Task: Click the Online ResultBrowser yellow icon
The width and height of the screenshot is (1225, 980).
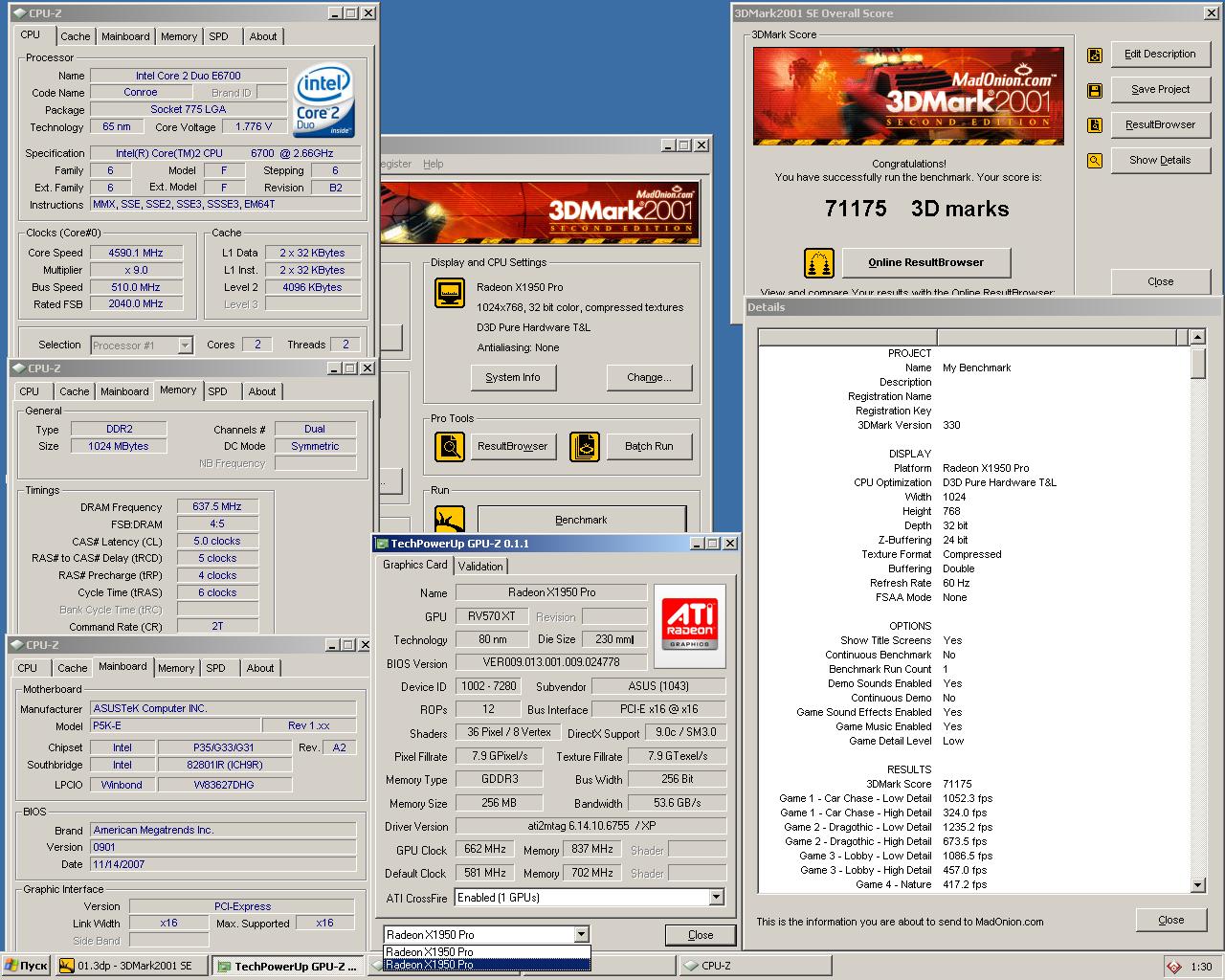Action: point(818,262)
